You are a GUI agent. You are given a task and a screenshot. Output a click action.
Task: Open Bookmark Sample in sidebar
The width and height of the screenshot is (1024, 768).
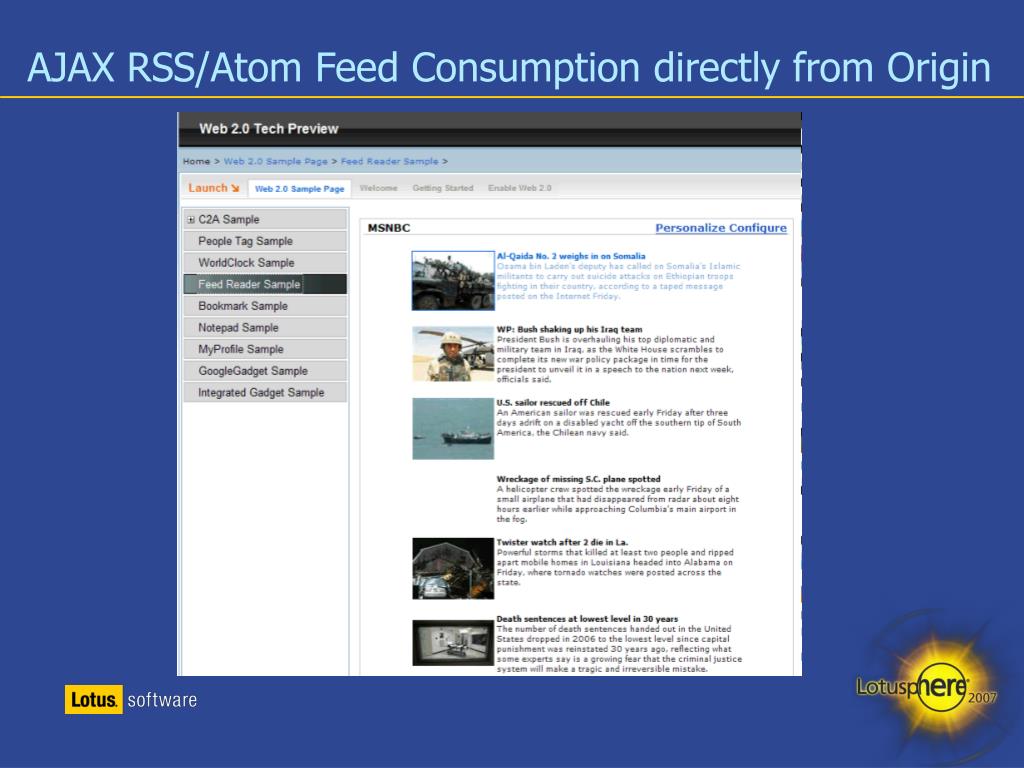tap(265, 306)
